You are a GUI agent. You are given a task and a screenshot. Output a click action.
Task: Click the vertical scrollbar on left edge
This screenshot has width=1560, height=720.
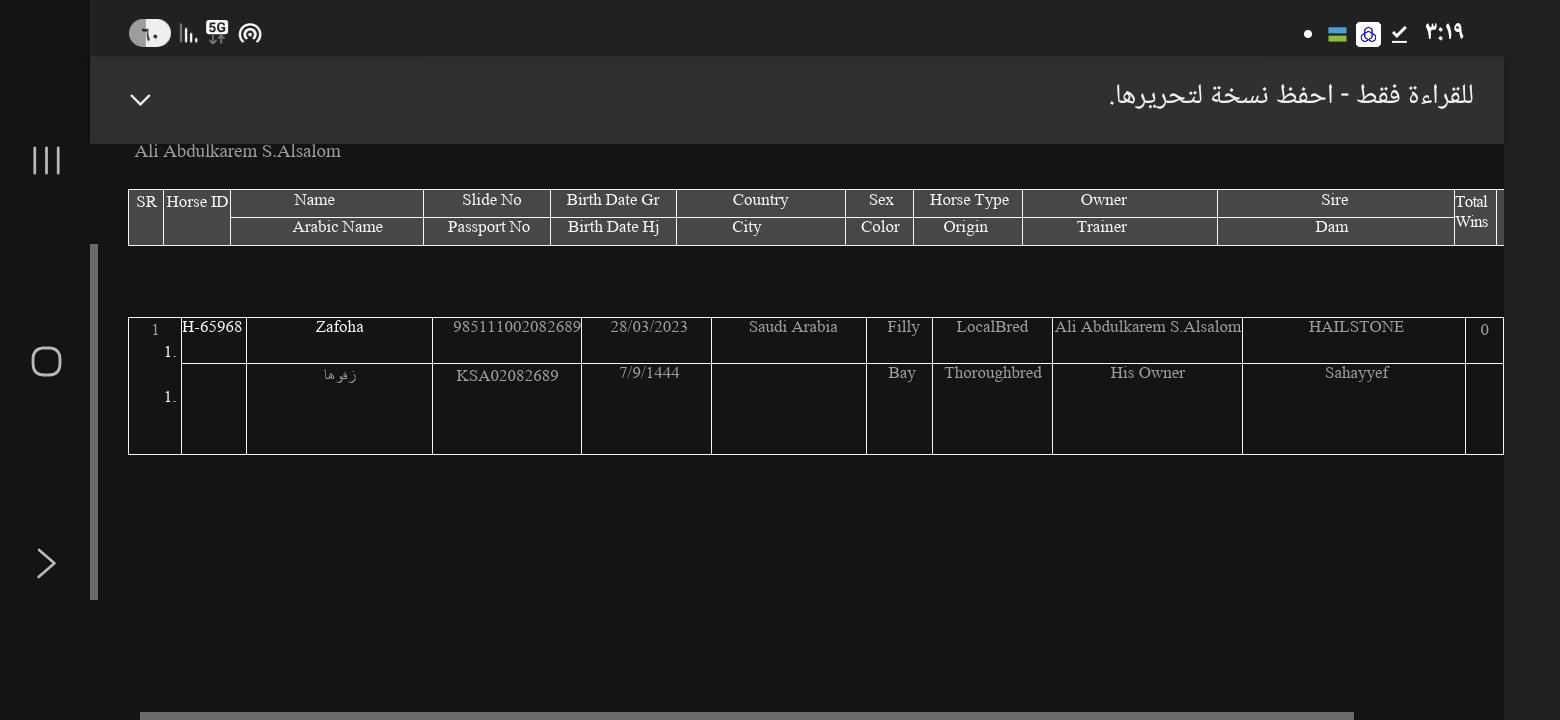[x=94, y=420]
